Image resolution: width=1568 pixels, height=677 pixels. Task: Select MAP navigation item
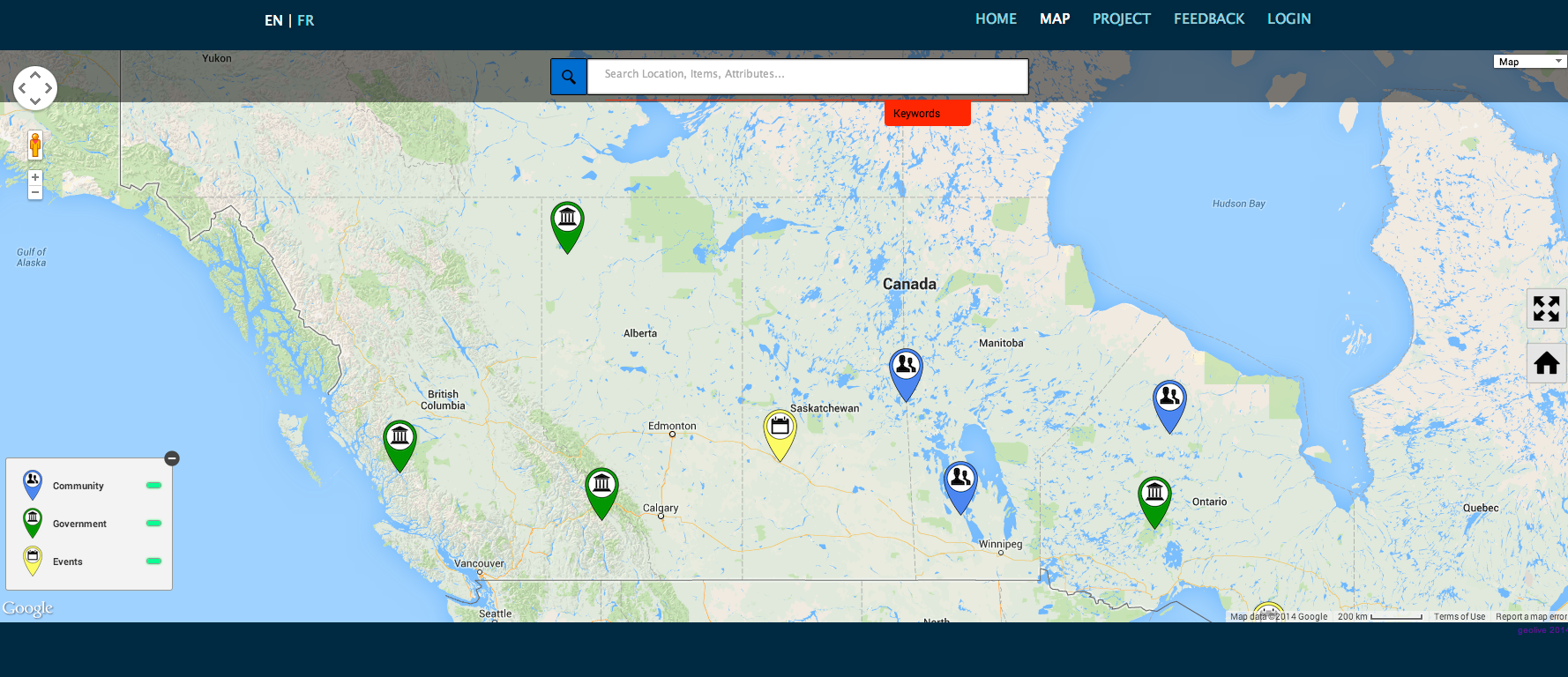pyautogui.click(x=1055, y=19)
